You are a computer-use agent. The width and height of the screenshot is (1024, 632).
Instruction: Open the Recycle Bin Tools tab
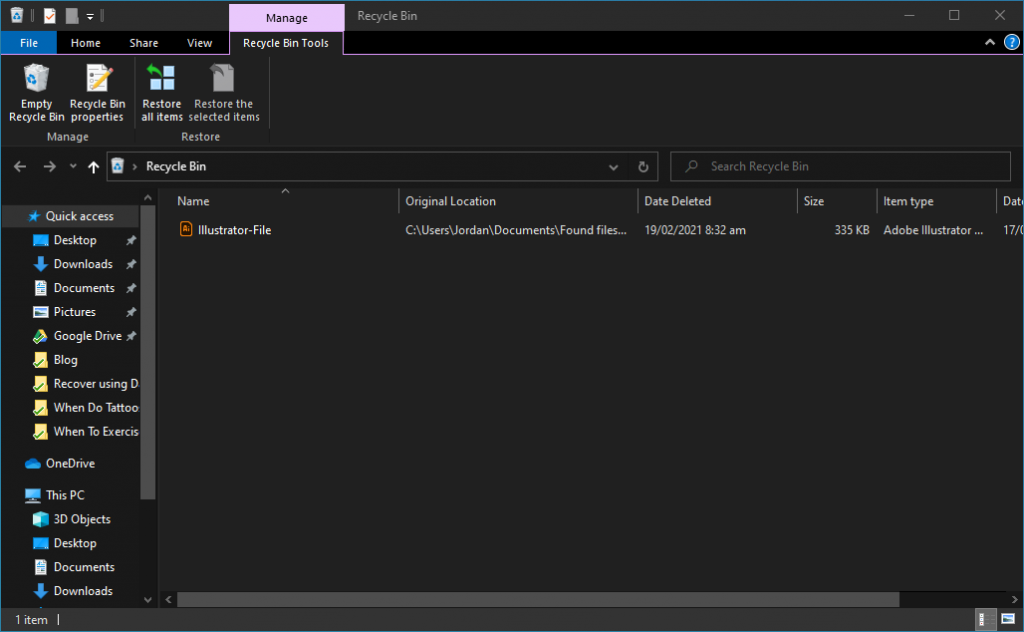click(286, 42)
